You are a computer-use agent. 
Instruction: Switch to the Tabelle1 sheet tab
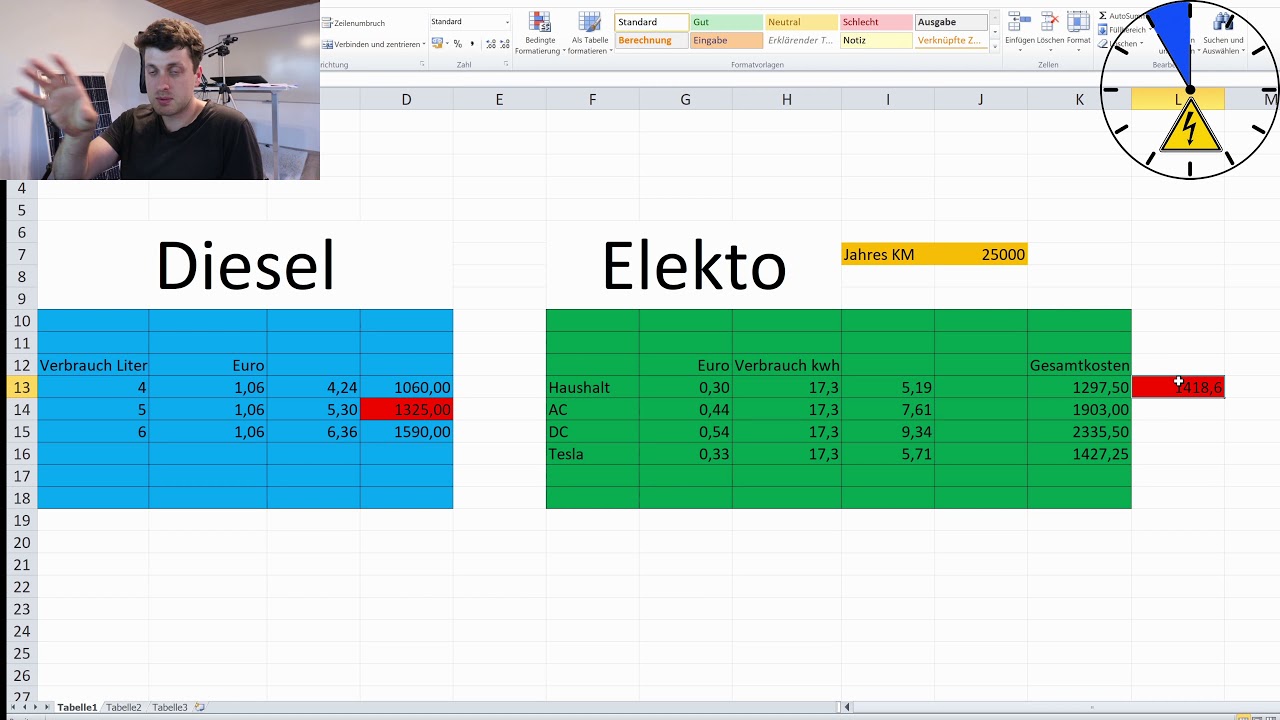77,707
